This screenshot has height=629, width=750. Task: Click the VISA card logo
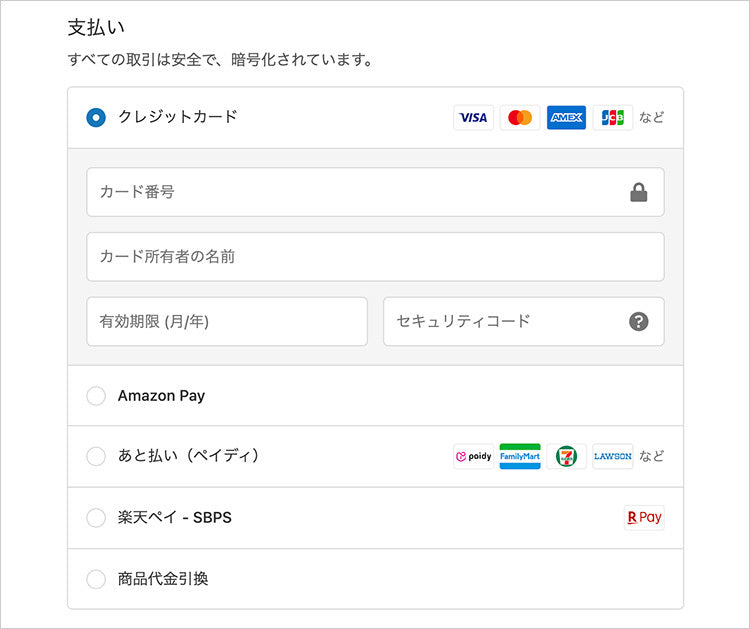coord(473,118)
